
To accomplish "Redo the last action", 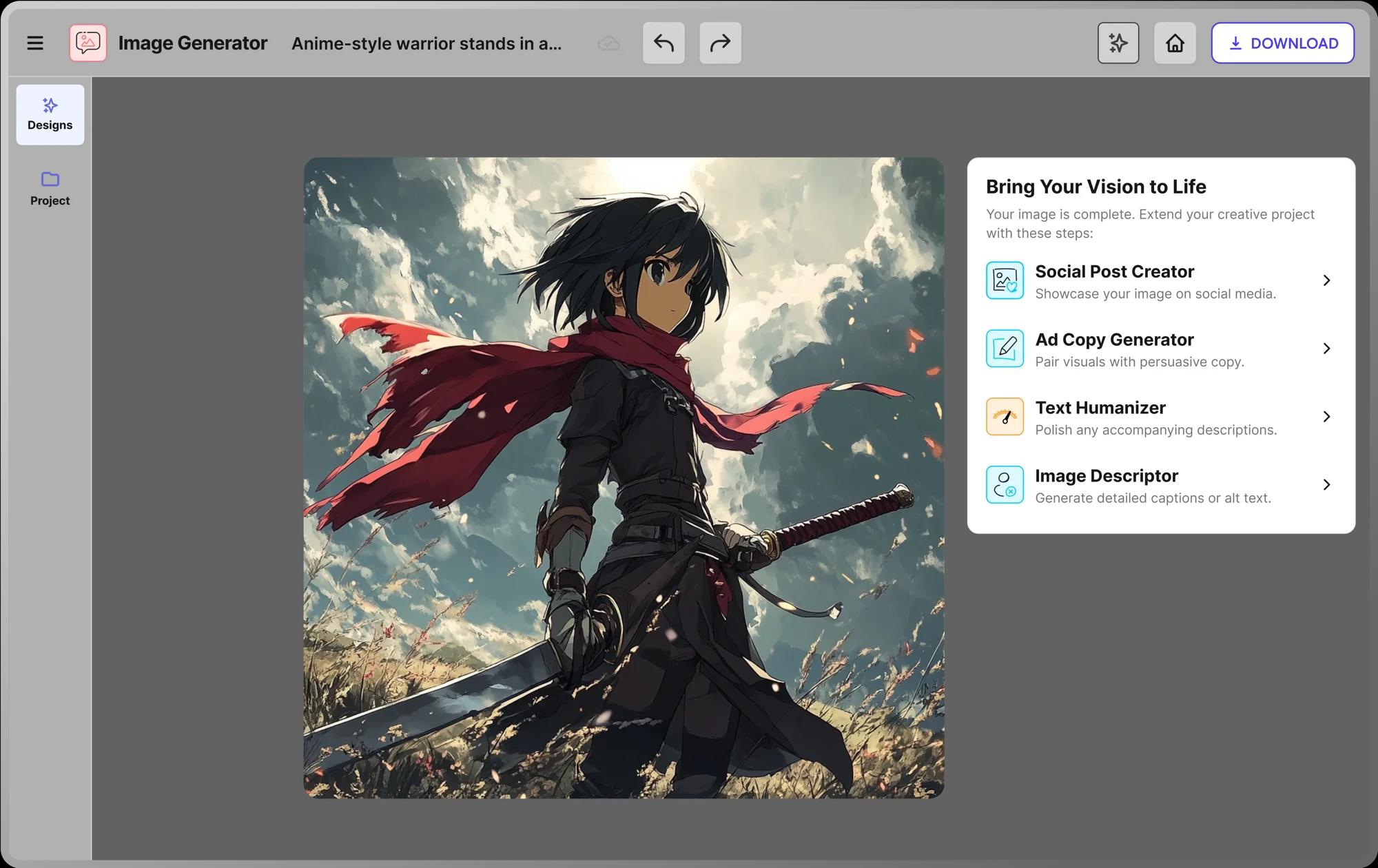I will click(x=719, y=43).
